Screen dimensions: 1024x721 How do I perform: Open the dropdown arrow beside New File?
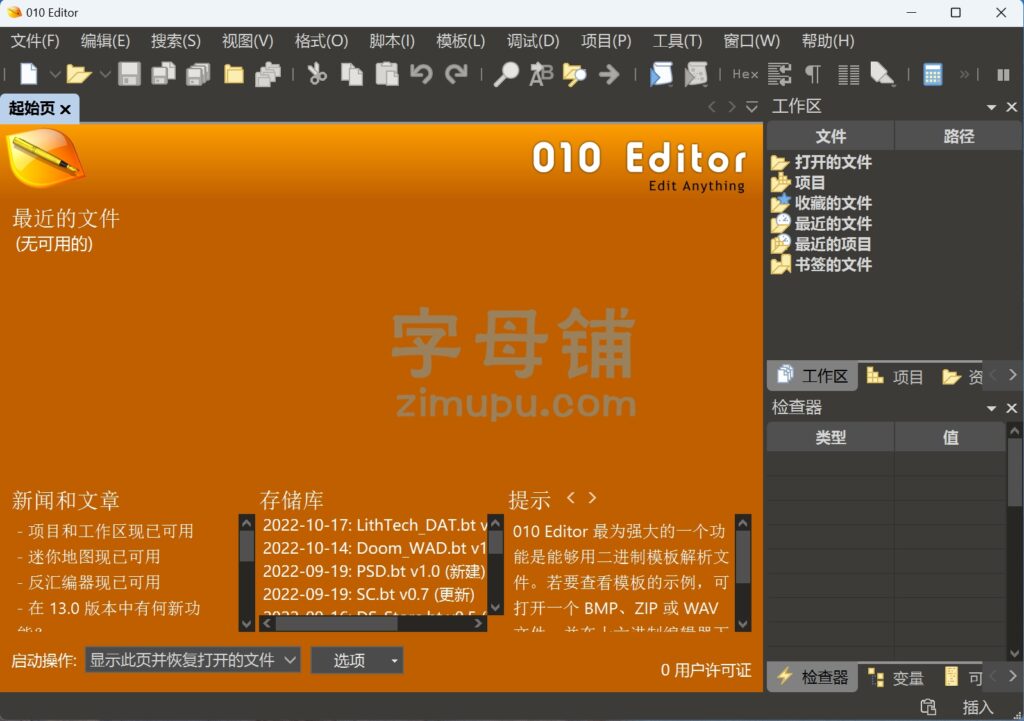point(55,74)
